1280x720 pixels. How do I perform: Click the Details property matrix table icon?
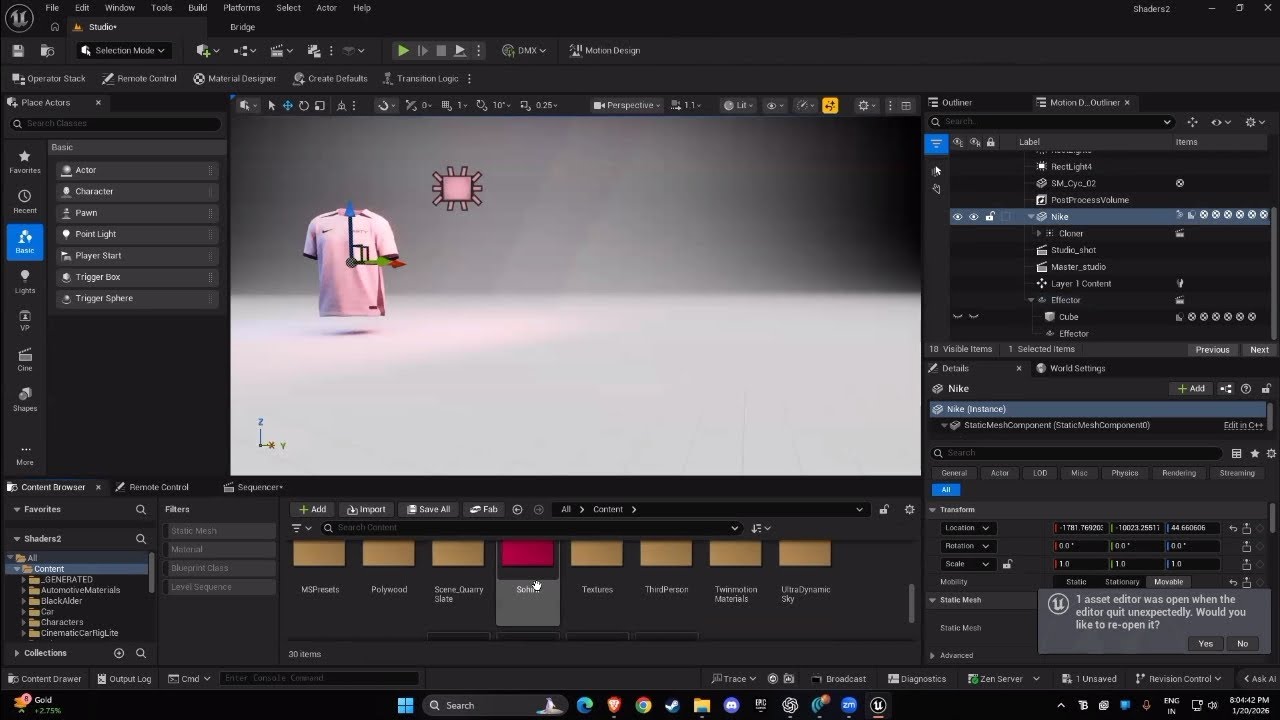[x=1237, y=453]
